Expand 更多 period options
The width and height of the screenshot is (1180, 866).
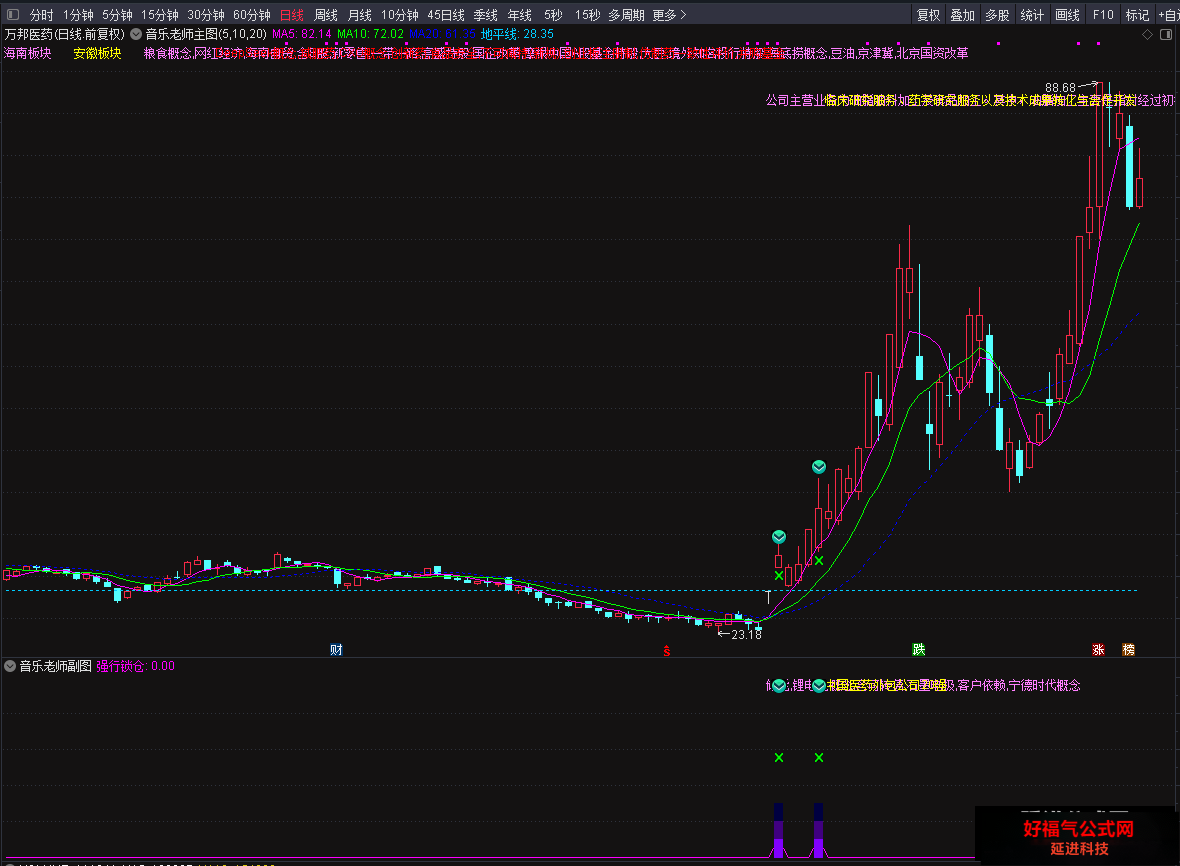pyautogui.click(x=670, y=15)
